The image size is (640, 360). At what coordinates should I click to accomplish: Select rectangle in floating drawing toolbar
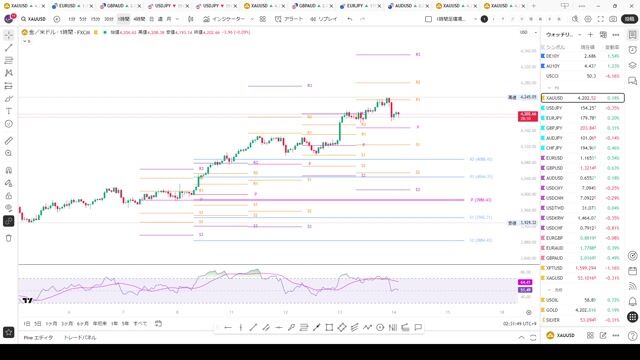click(329, 327)
